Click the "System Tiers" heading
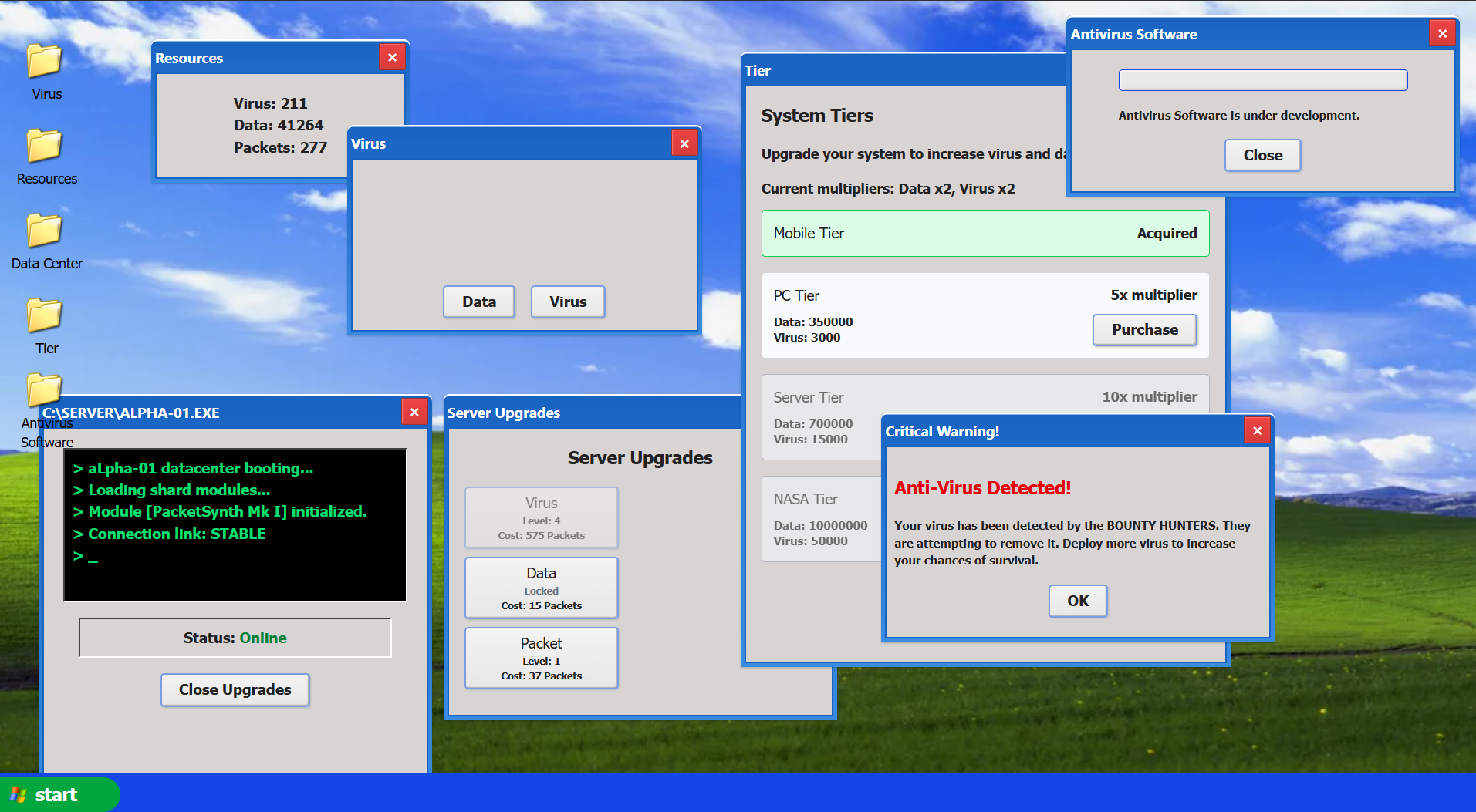 (x=817, y=116)
